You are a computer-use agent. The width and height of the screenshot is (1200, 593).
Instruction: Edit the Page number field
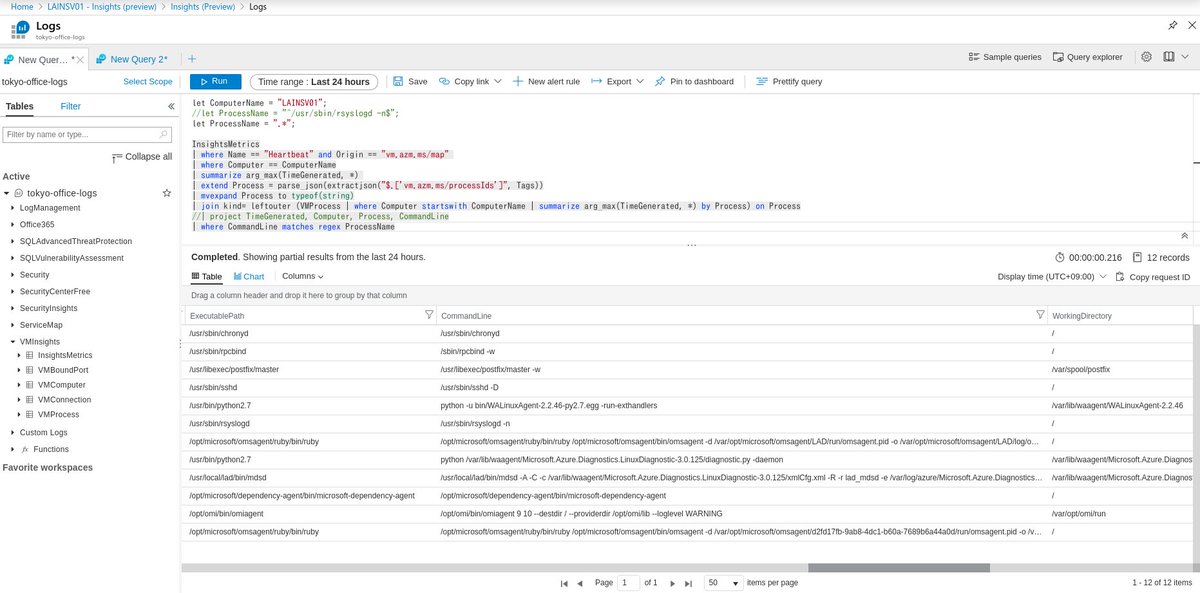pyautogui.click(x=628, y=582)
